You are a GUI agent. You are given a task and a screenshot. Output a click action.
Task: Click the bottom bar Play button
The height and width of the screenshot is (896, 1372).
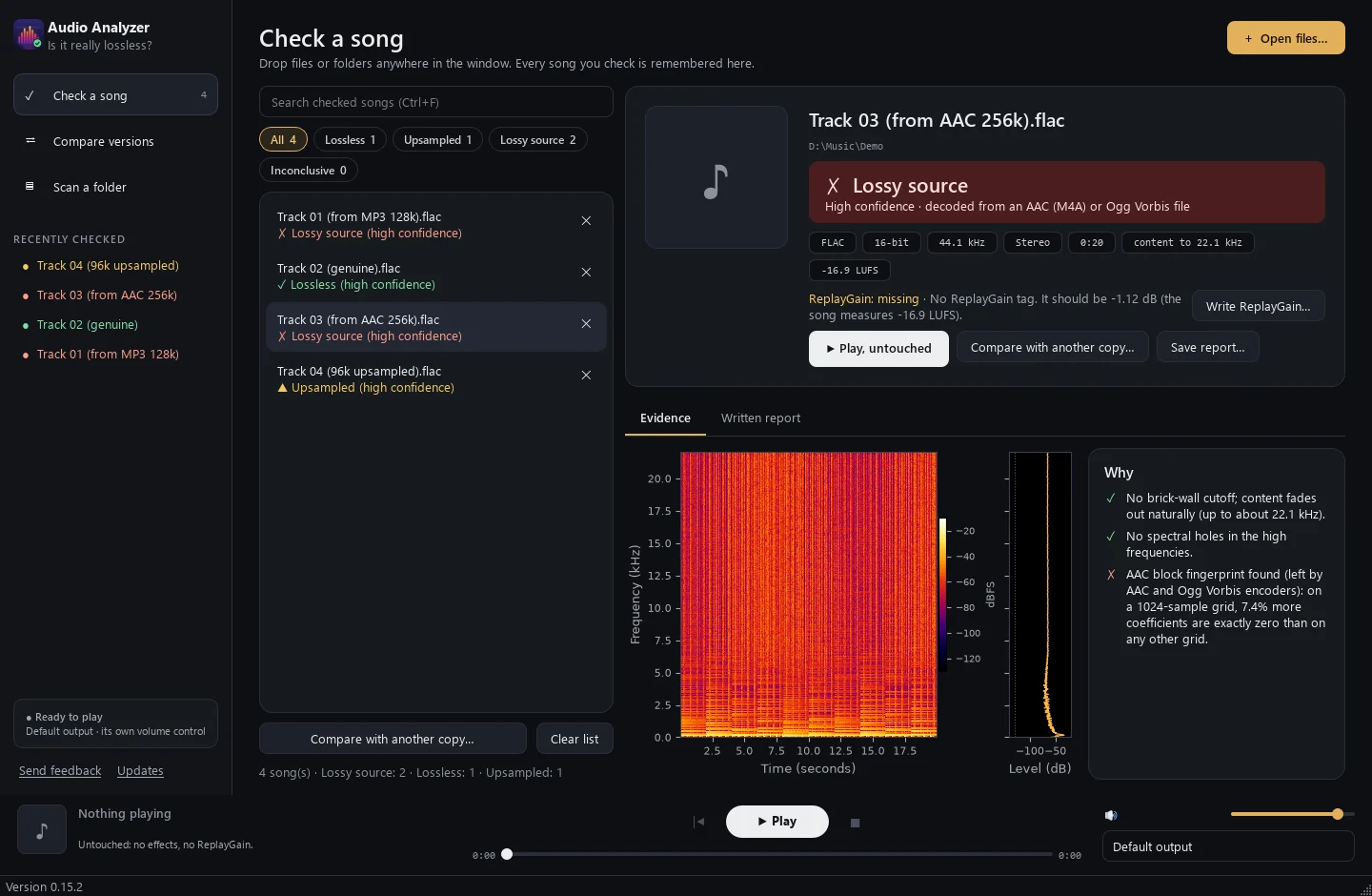point(777,821)
